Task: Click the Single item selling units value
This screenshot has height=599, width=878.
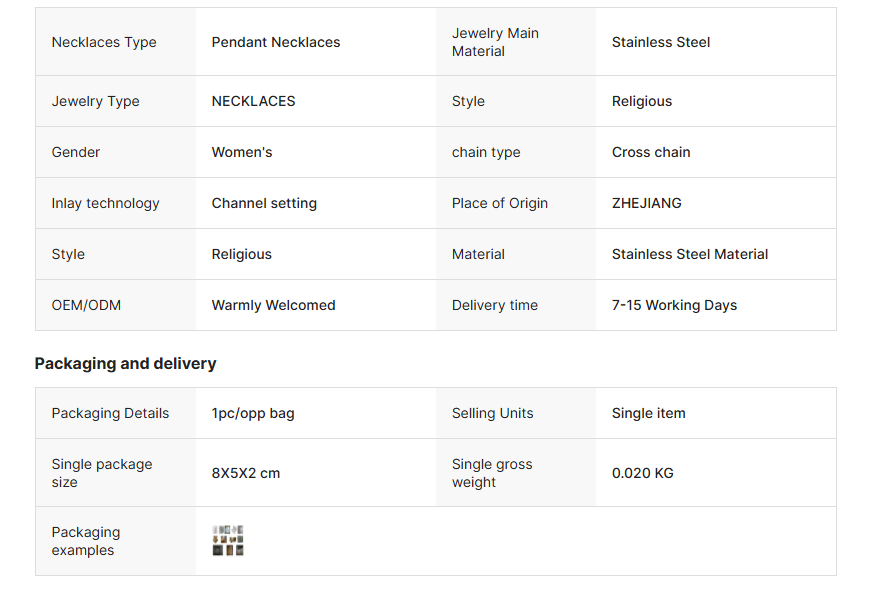Action: tap(649, 413)
